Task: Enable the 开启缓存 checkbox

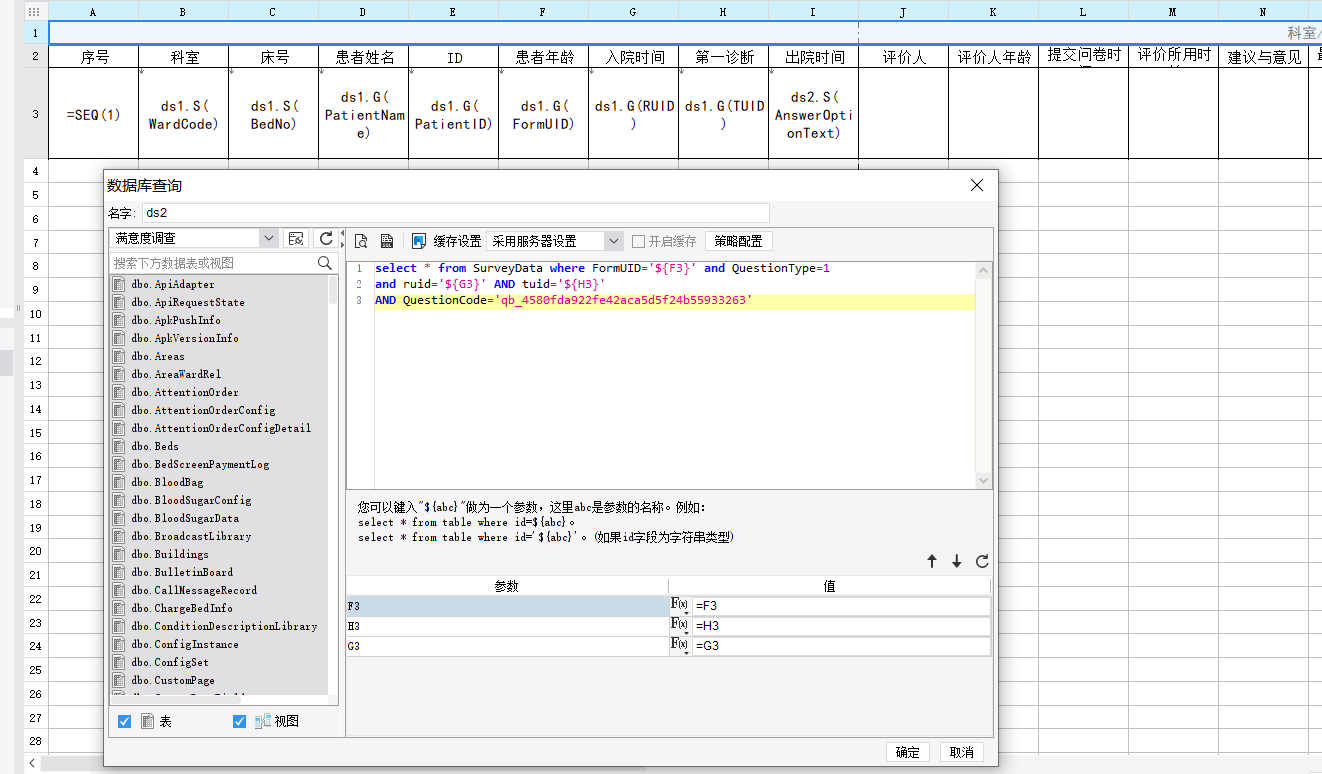Action: [x=638, y=241]
